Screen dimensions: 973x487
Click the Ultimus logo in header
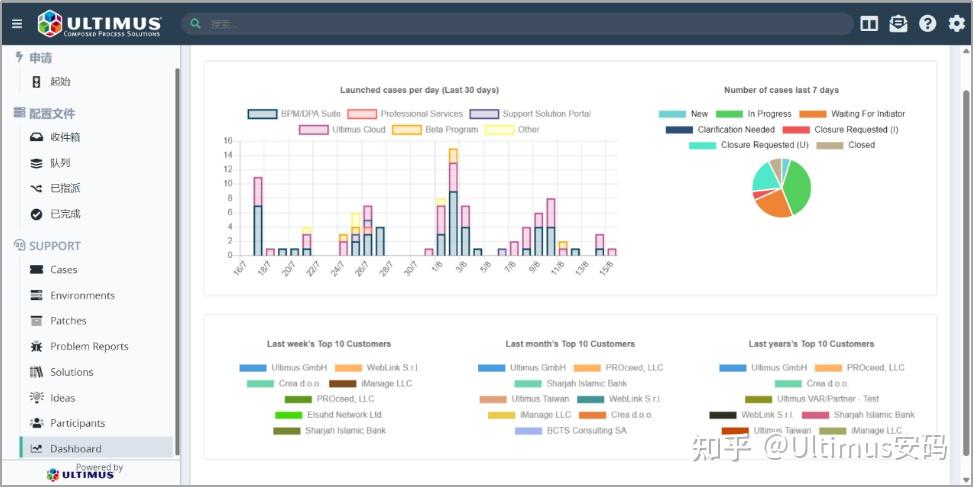tap(99, 24)
